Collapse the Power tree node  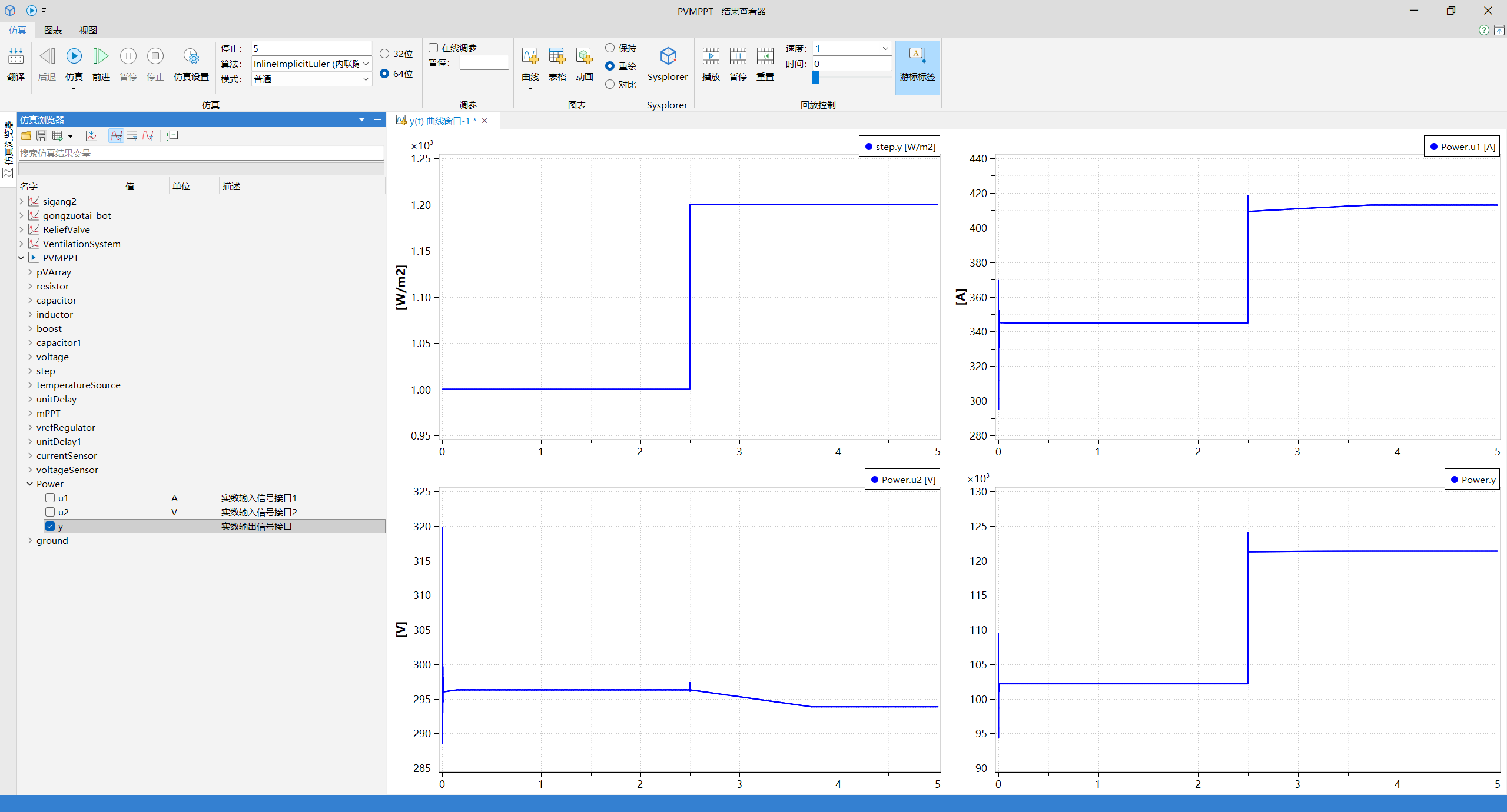30,484
